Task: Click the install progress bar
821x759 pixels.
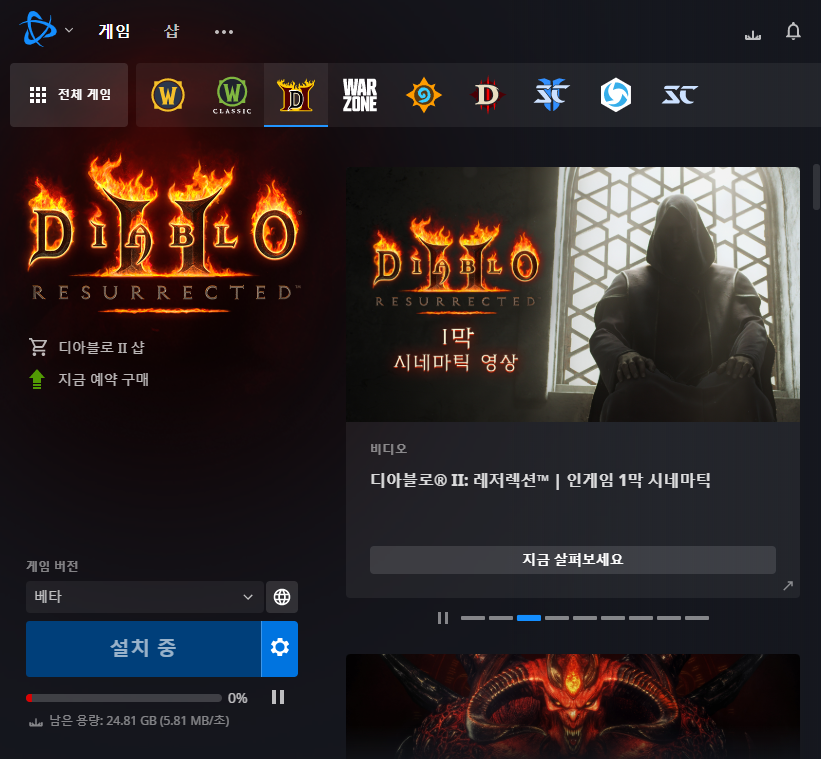Action: point(124,698)
